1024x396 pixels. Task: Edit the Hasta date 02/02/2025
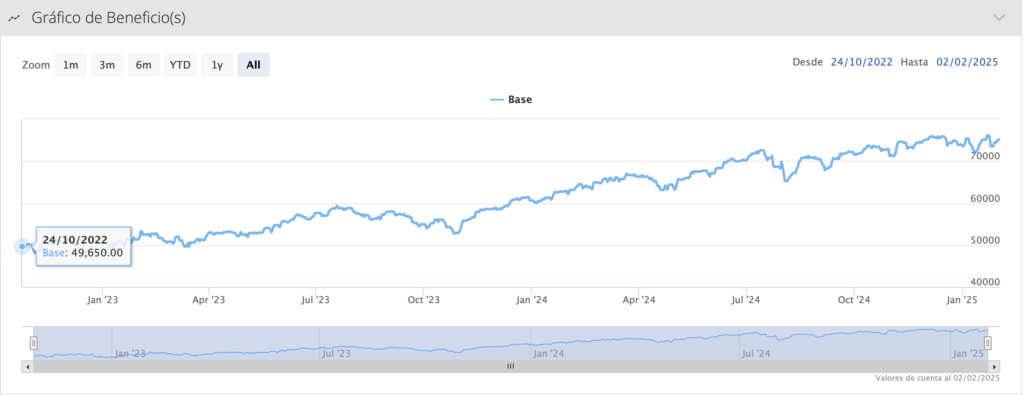tap(967, 62)
